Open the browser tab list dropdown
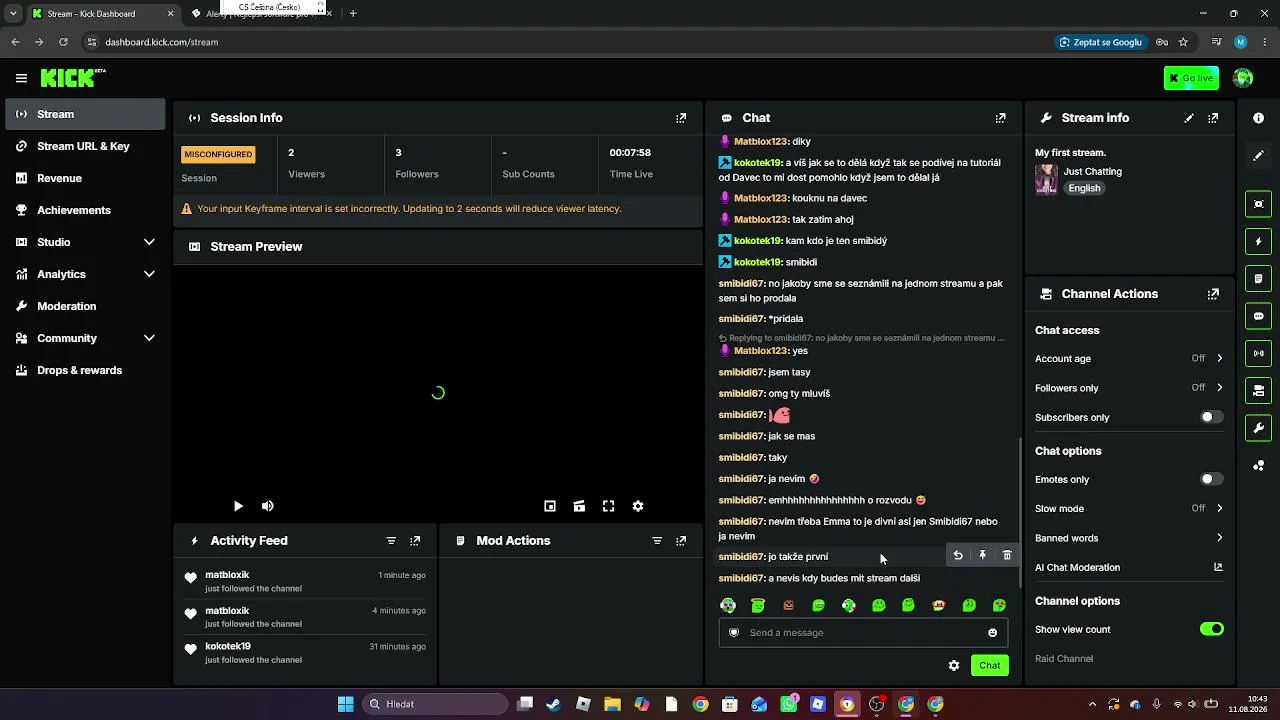This screenshot has width=1280, height=720. [x=13, y=13]
